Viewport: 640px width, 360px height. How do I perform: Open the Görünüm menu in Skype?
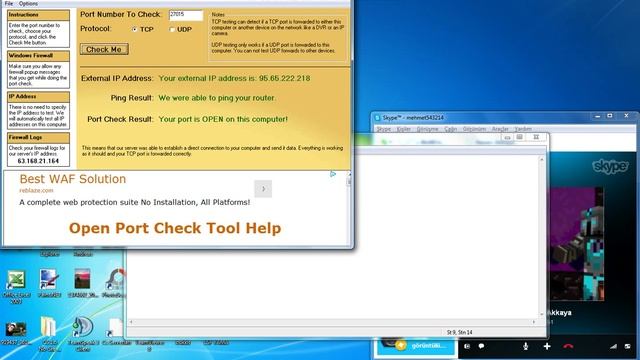coord(474,129)
